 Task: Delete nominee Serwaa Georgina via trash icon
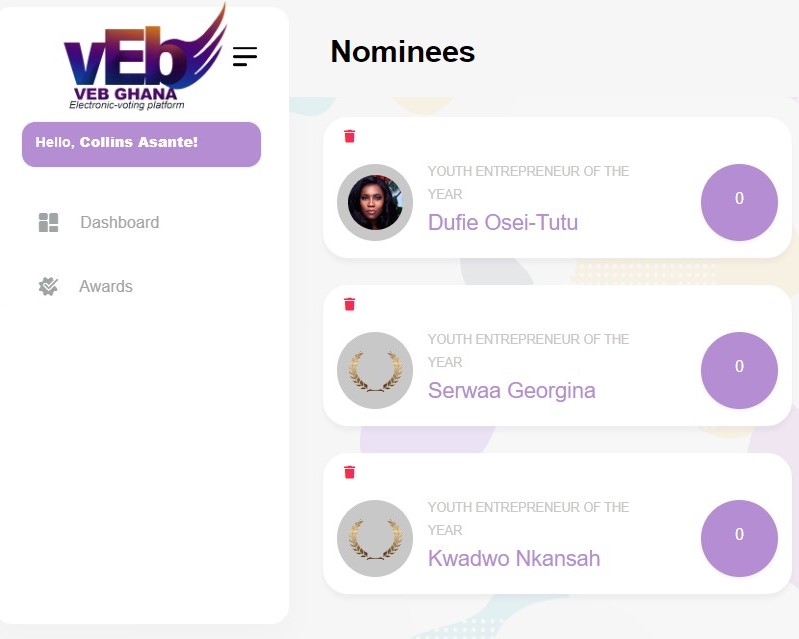(x=349, y=304)
